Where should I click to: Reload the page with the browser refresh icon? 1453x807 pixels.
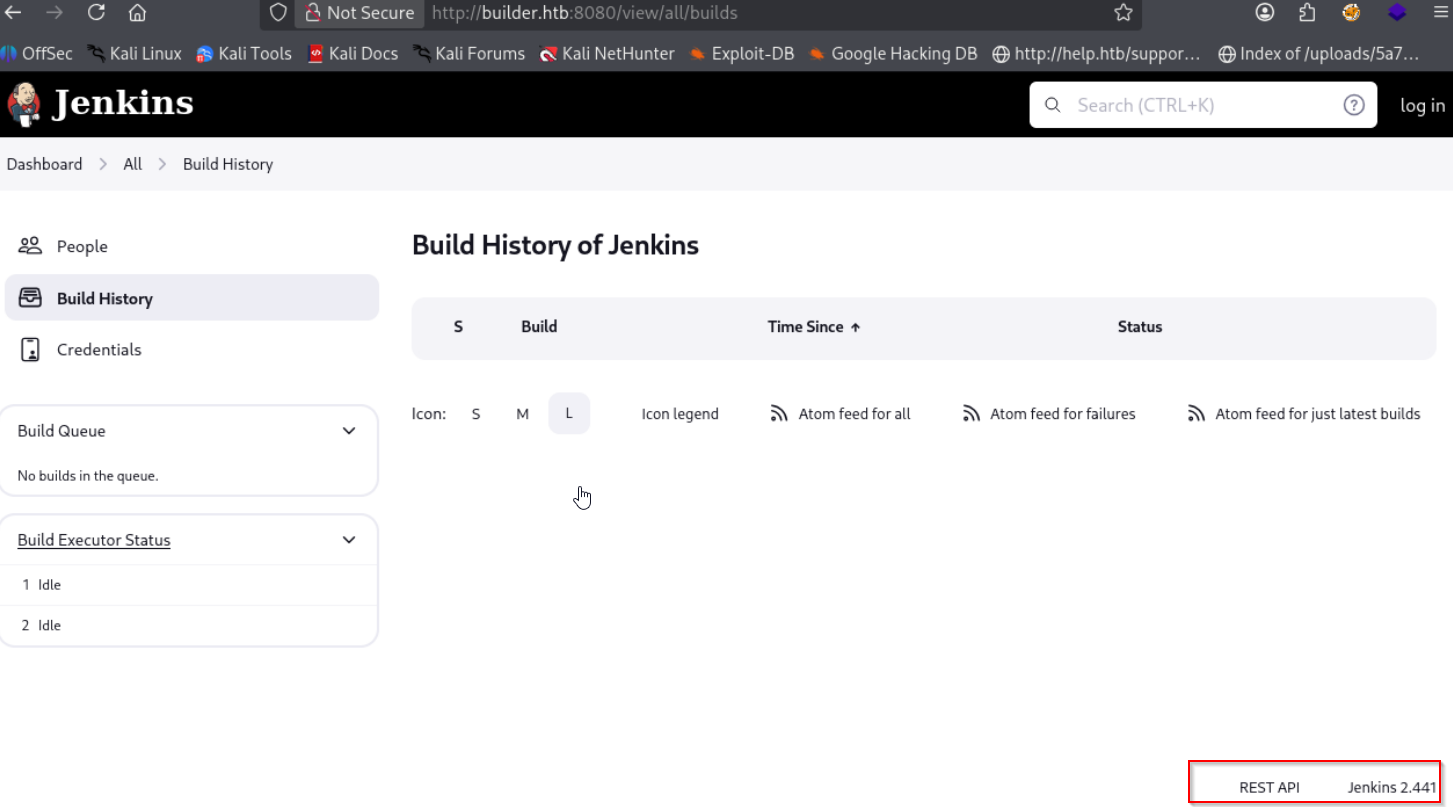click(96, 13)
